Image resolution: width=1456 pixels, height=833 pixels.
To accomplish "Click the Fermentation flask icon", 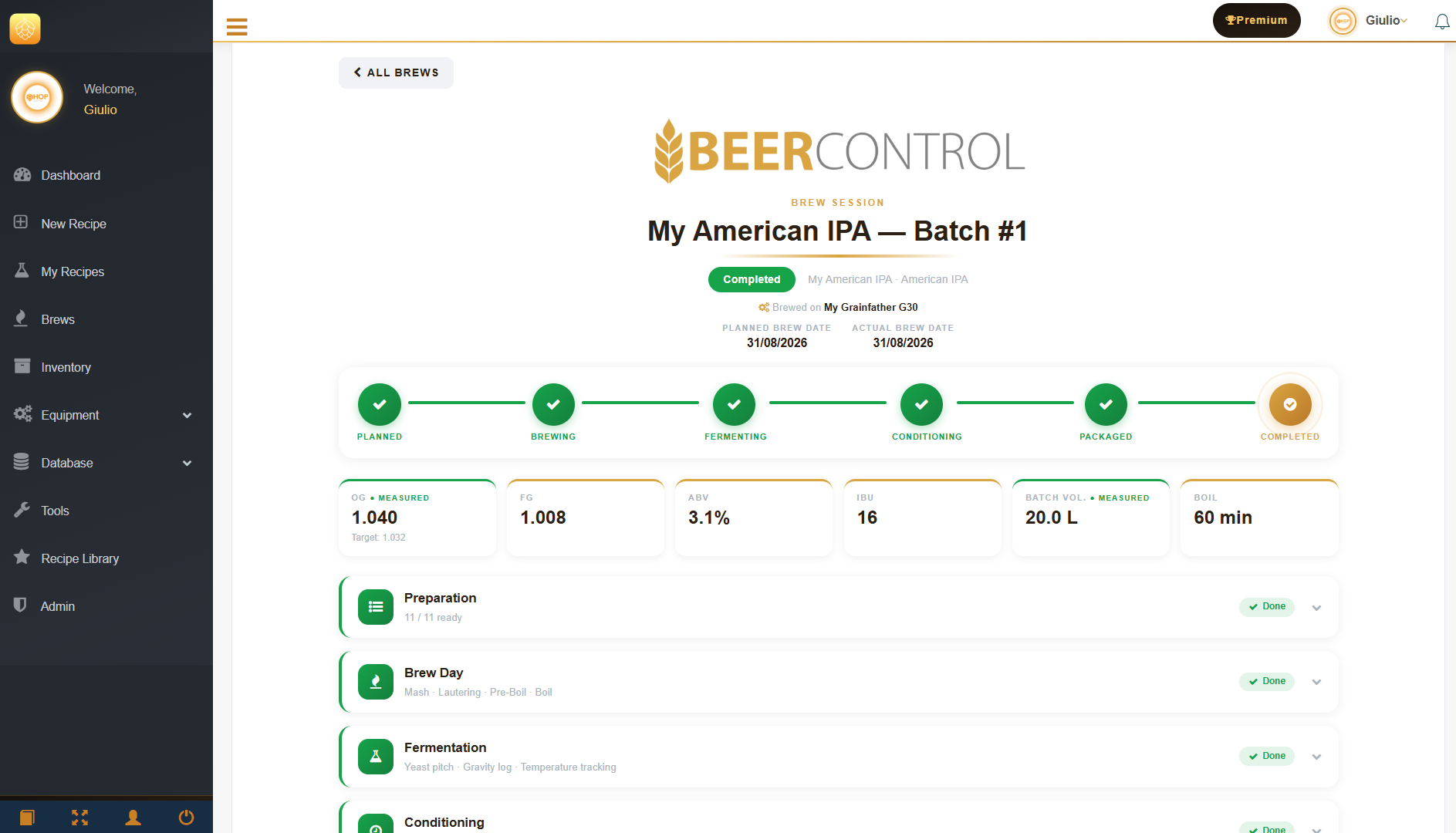I will [376, 757].
